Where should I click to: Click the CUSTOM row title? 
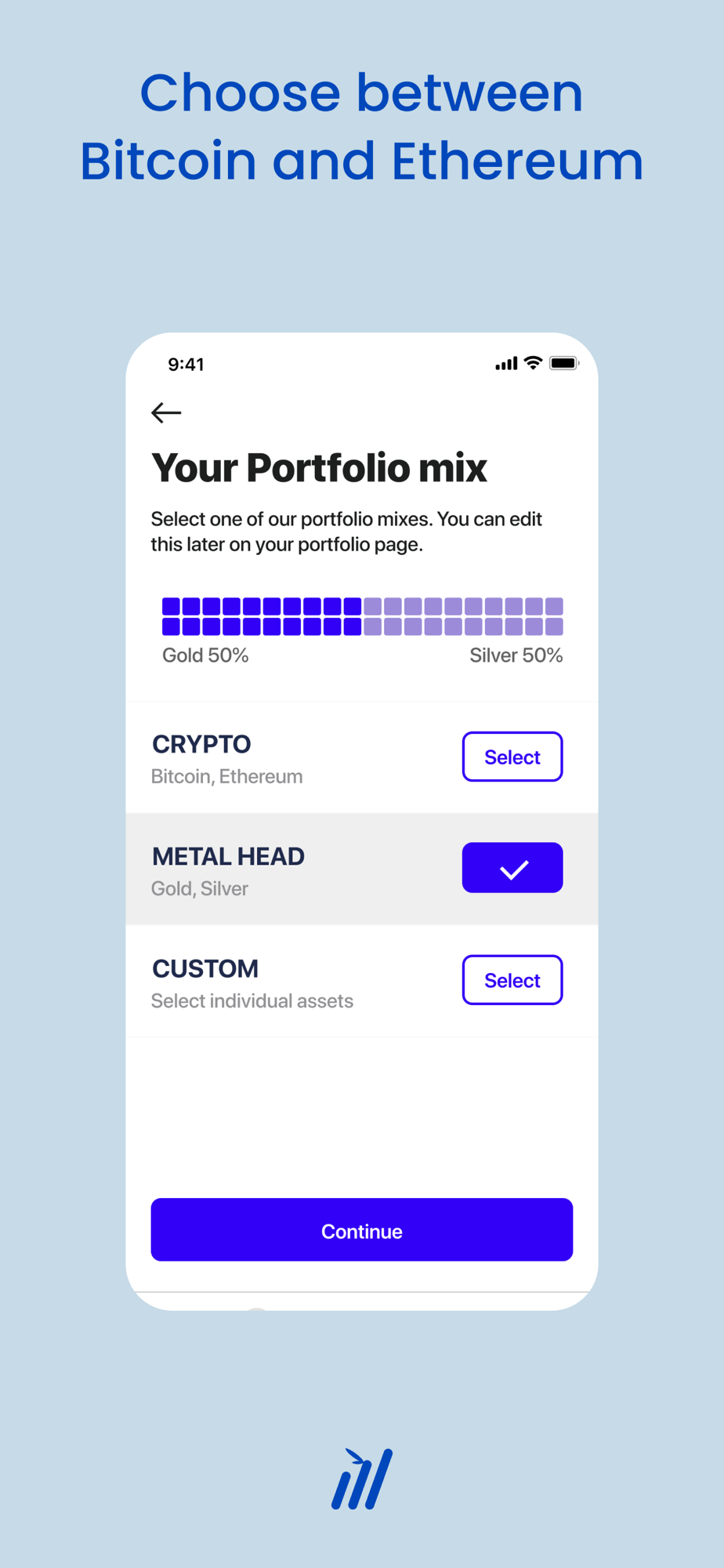205,968
